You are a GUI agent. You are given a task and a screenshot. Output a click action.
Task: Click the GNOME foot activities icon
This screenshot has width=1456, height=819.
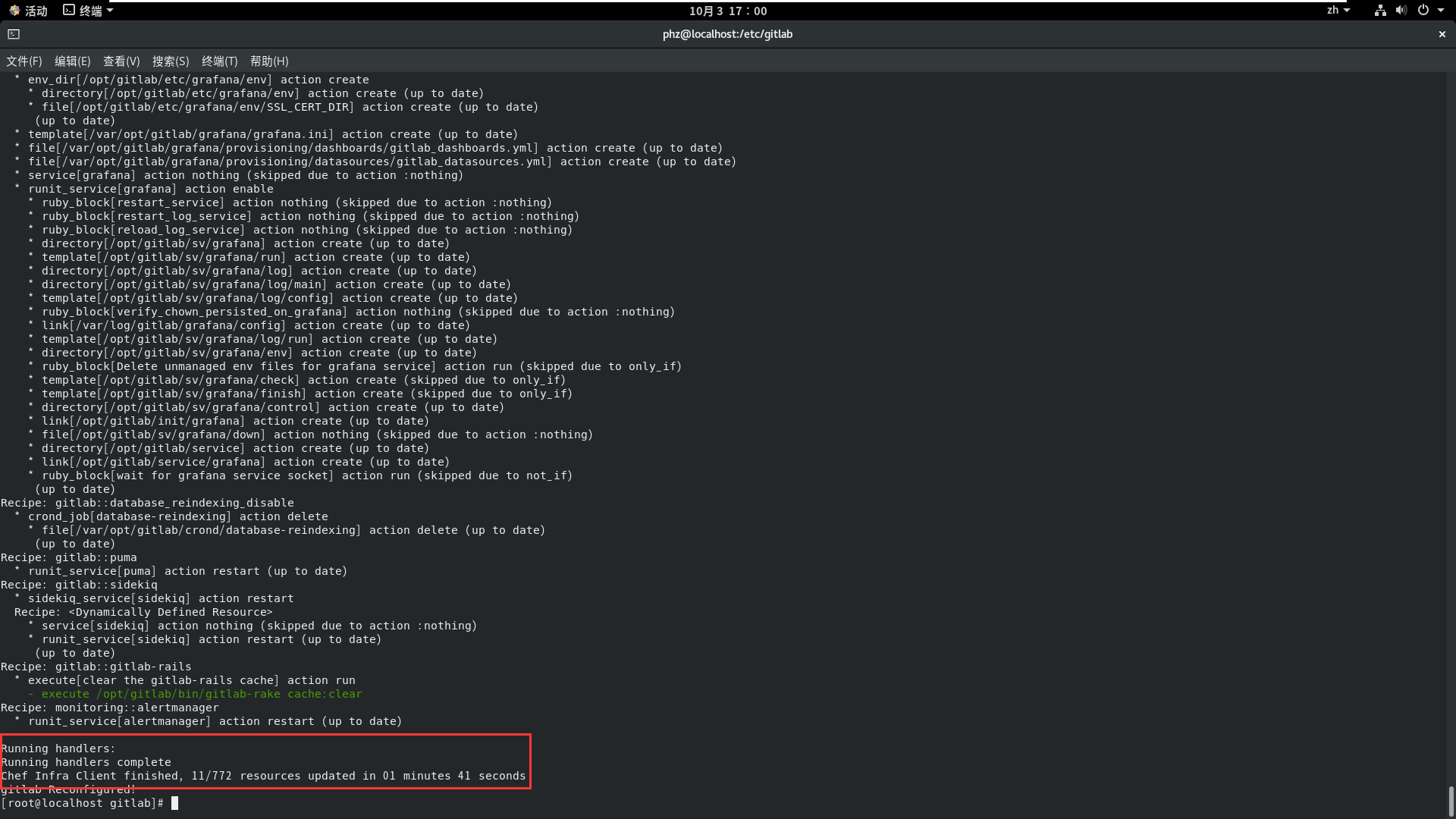click(14, 11)
